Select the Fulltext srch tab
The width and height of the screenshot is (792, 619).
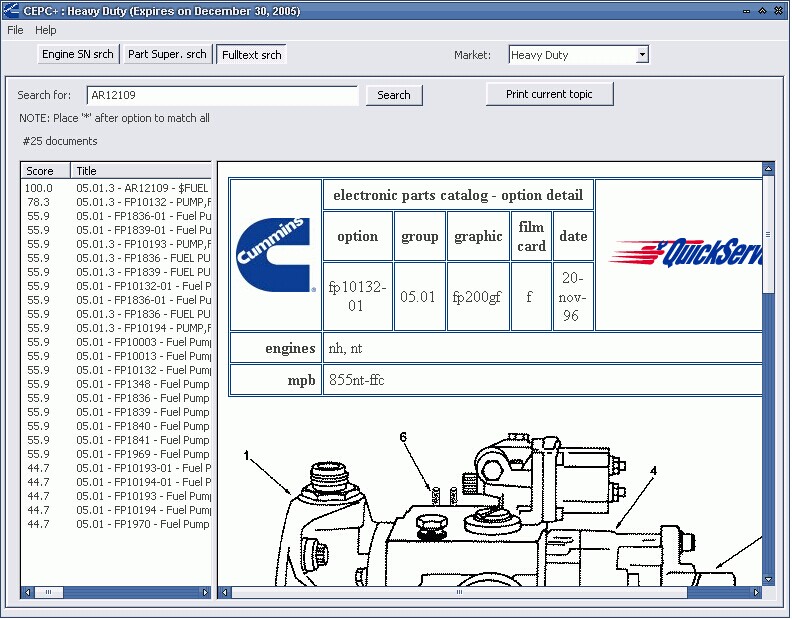coord(251,54)
